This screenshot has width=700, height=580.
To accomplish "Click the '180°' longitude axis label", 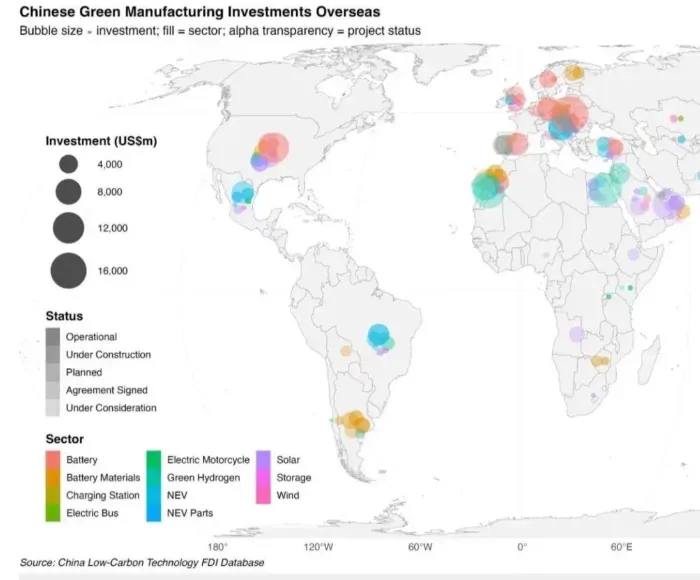I will click(x=218, y=547).
